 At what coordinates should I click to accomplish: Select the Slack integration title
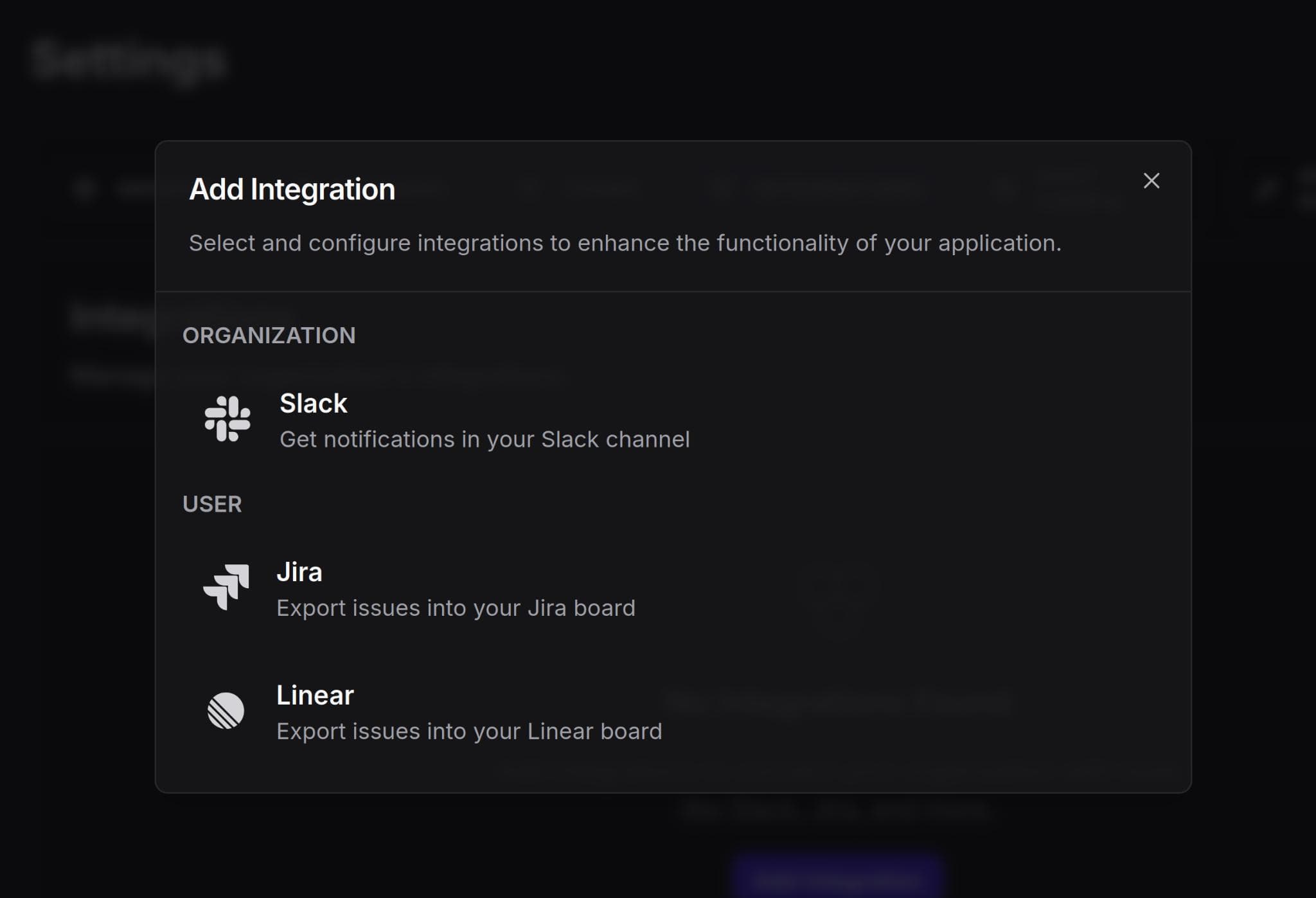(313, 404)
